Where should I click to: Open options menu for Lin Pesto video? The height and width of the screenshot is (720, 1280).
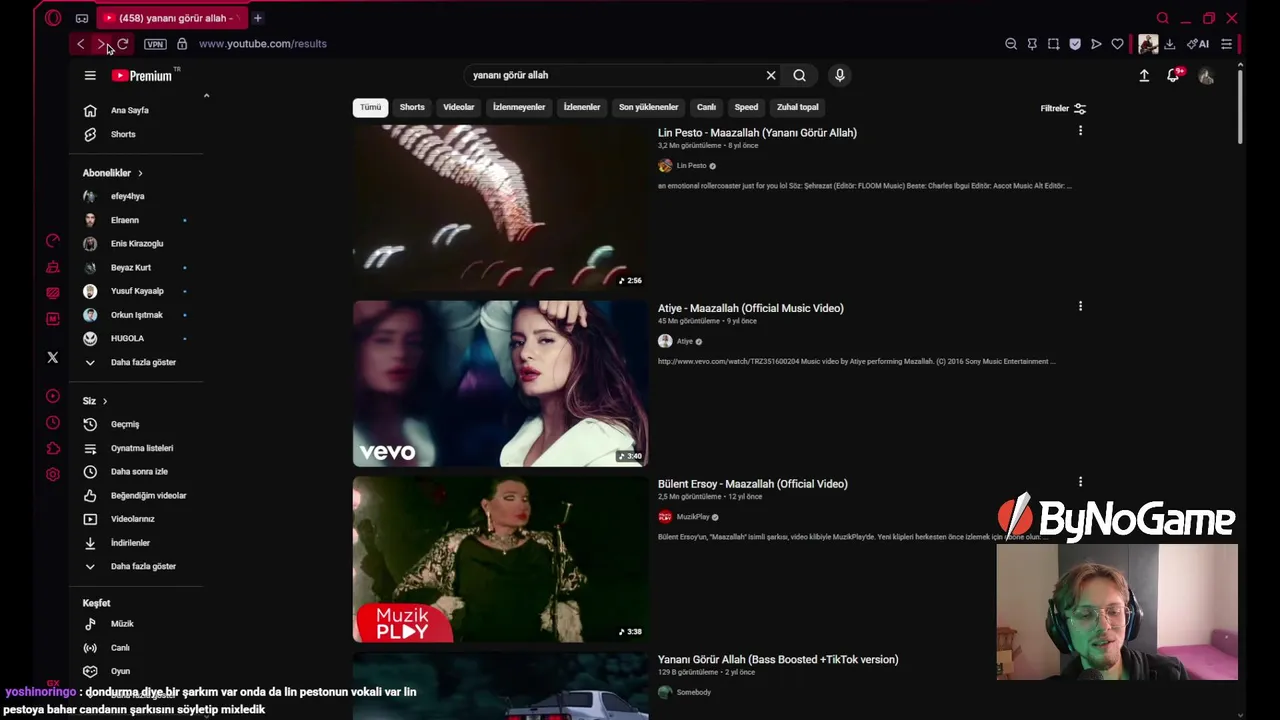point(1080,131)
